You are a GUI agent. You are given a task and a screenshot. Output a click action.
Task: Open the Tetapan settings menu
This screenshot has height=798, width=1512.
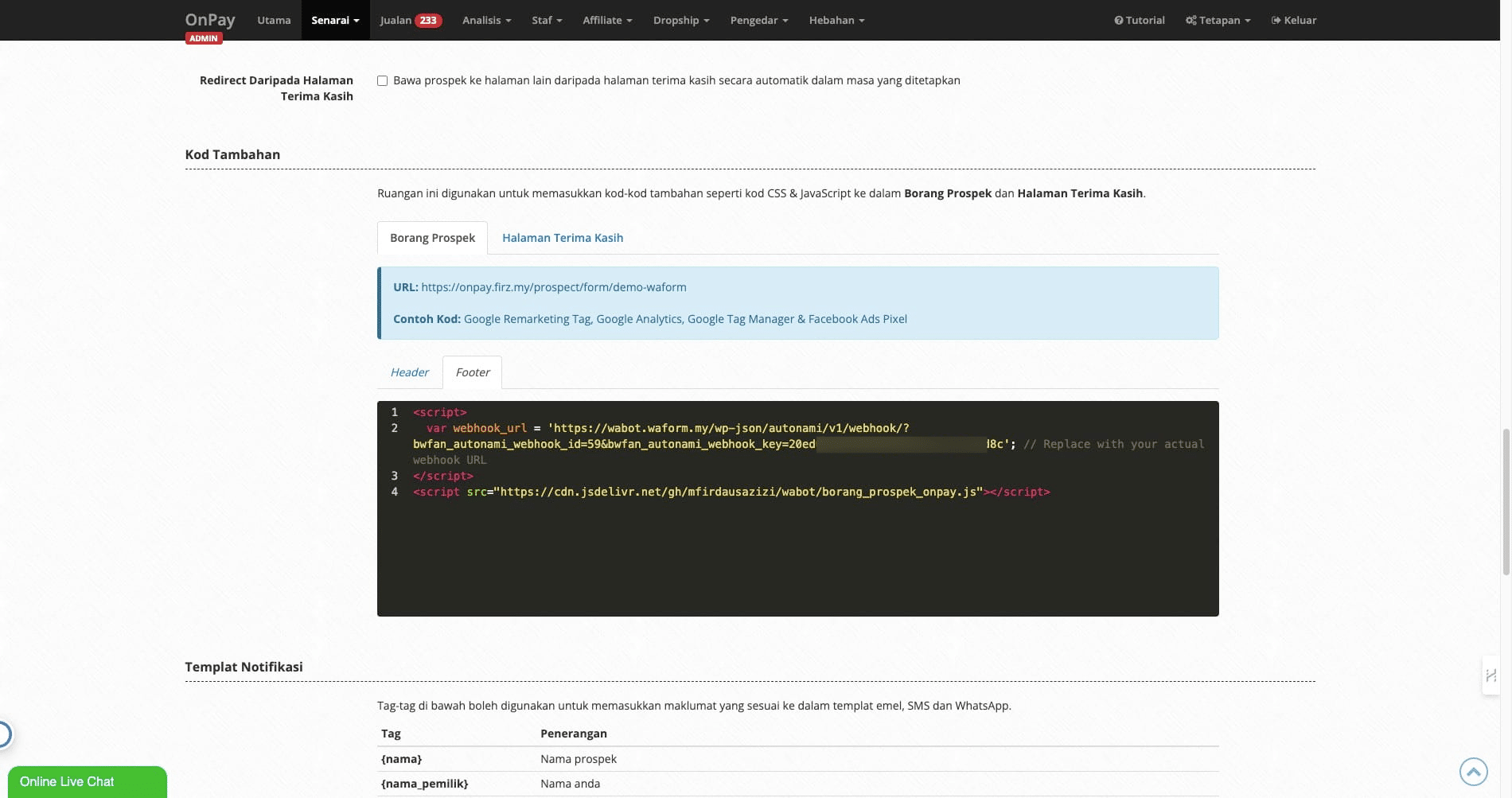[1218, 20]
